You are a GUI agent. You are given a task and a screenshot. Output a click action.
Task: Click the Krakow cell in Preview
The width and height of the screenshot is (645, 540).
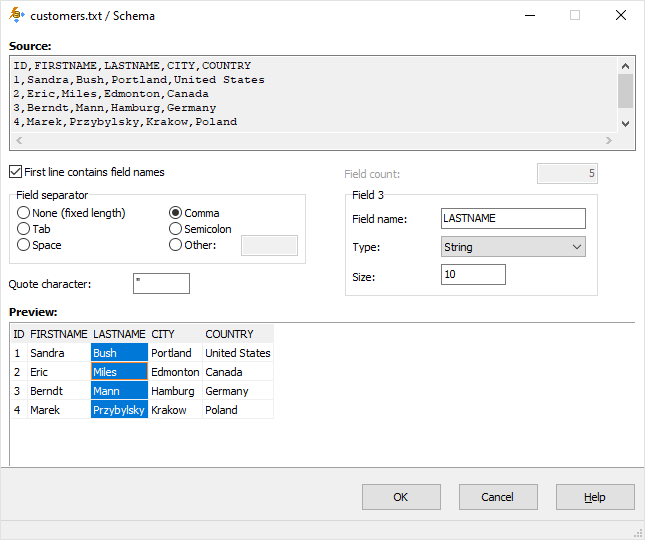[175, 410]
